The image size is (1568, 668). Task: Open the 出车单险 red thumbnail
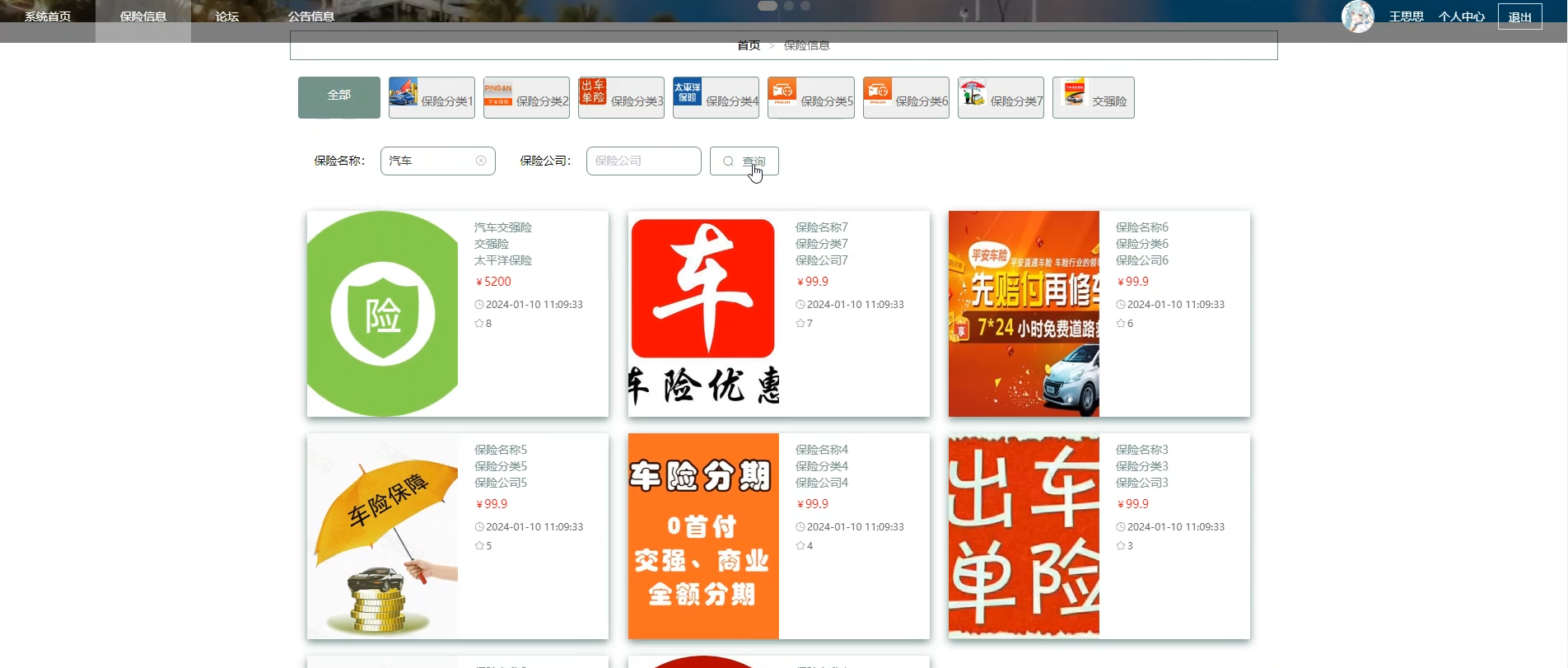(1024, 536)
